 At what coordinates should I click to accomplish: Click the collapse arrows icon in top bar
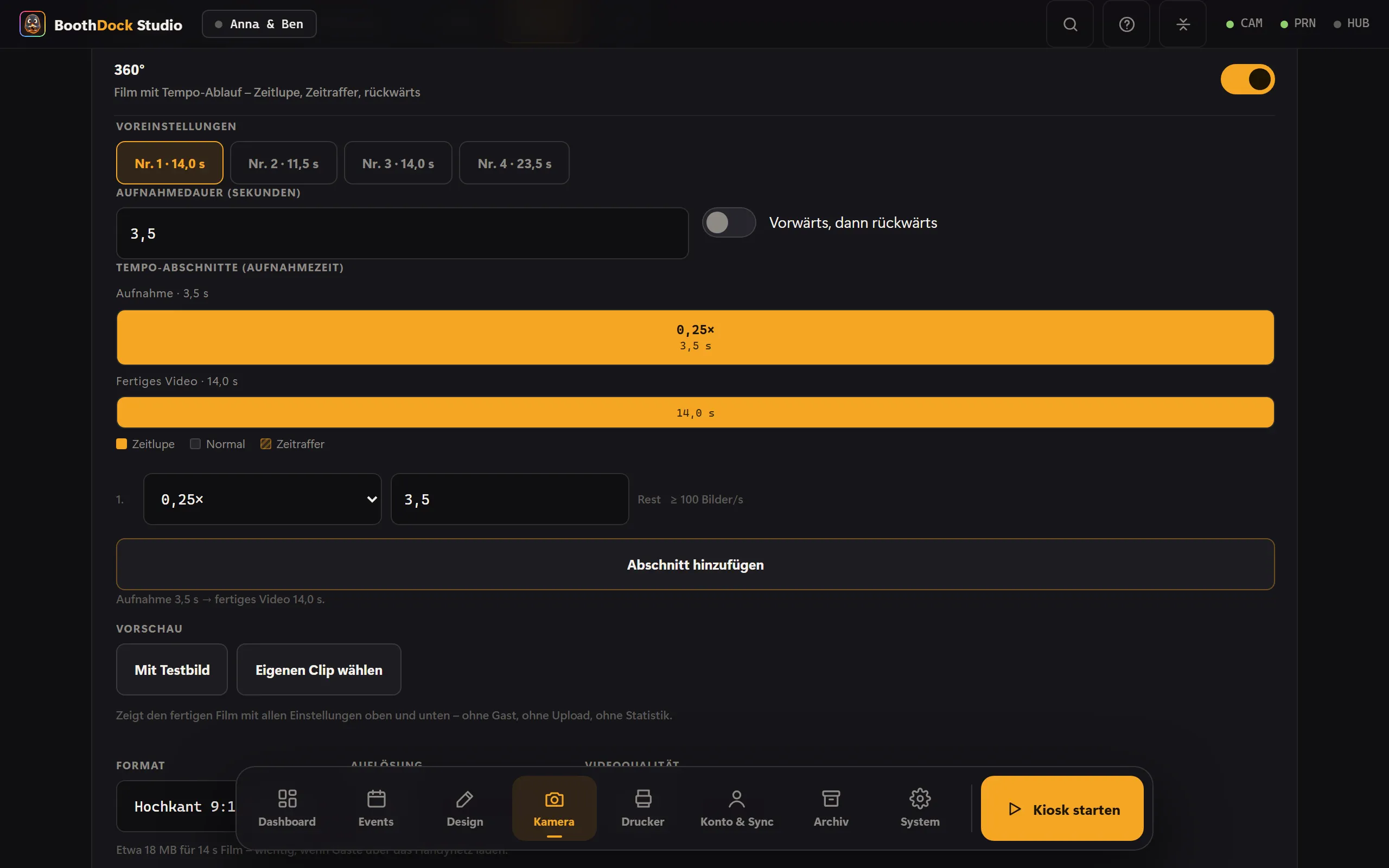1182,24
